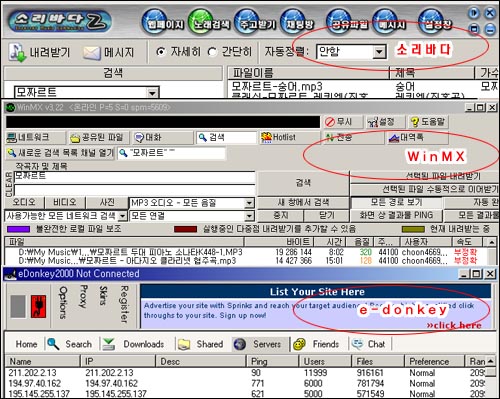Open the MP3 오디오 - 모든 음질 dropdown
The height and width of the screenshot is (399, 500).
click(249, 203)
